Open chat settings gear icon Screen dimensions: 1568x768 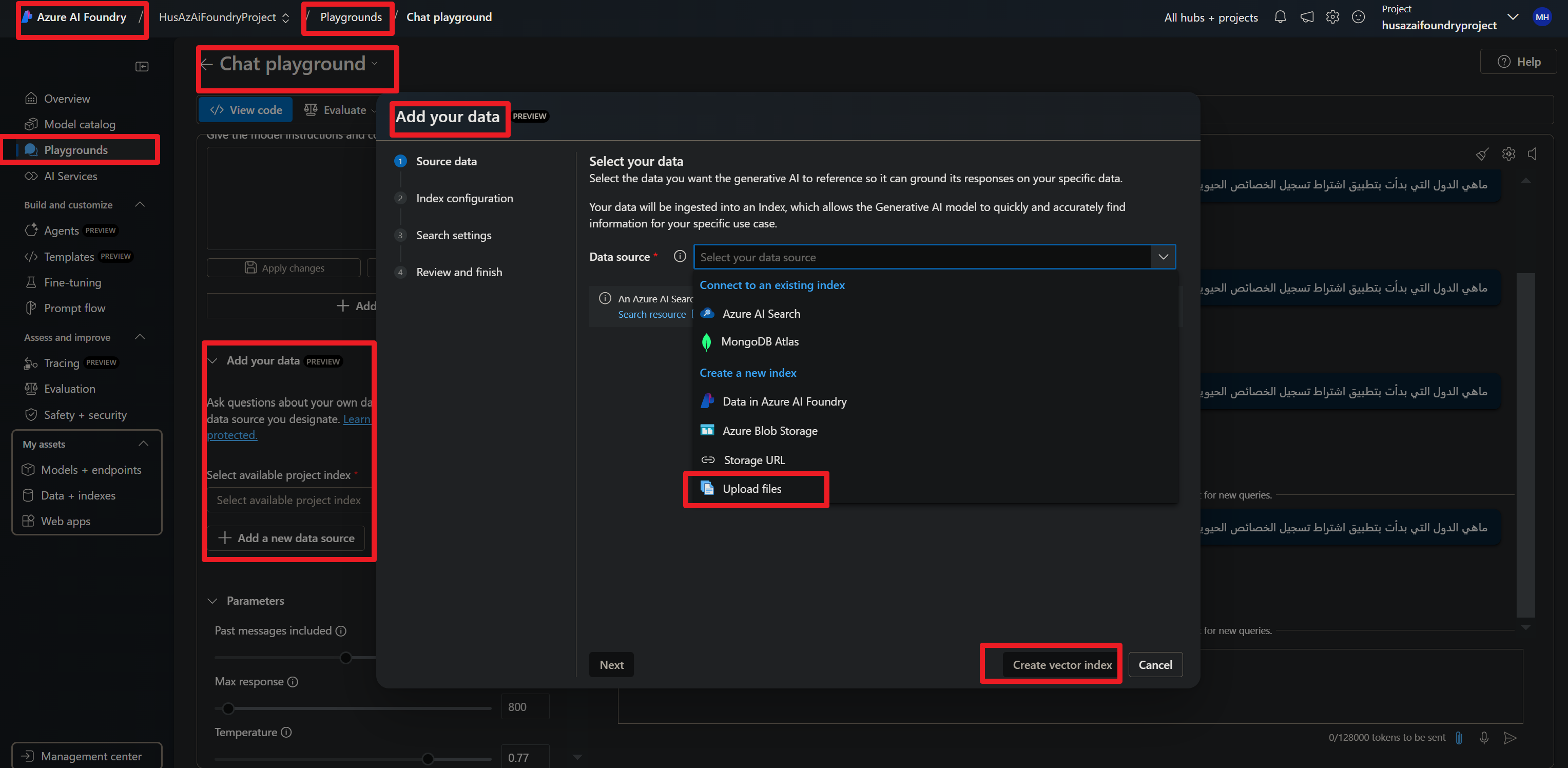1508,154
